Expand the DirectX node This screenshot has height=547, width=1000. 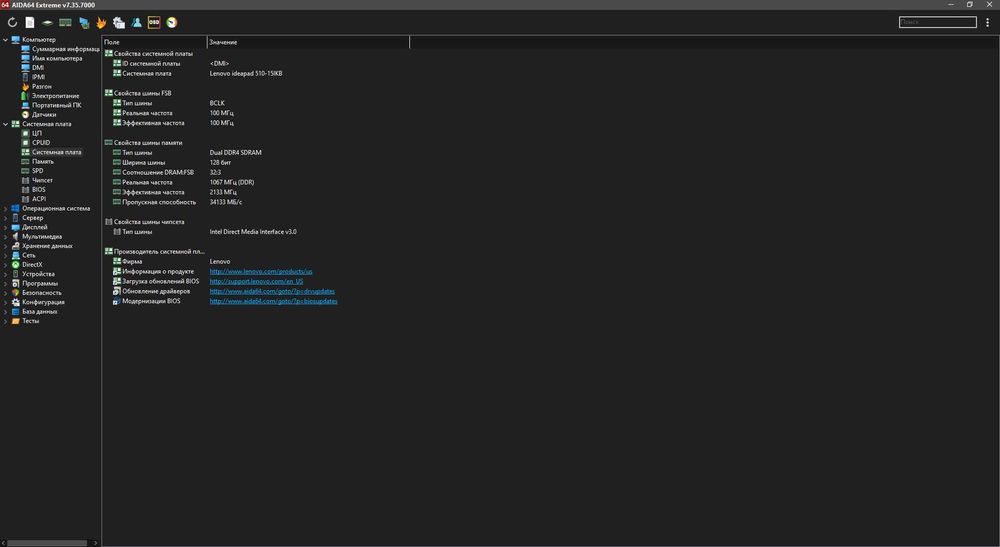[6, 265]
